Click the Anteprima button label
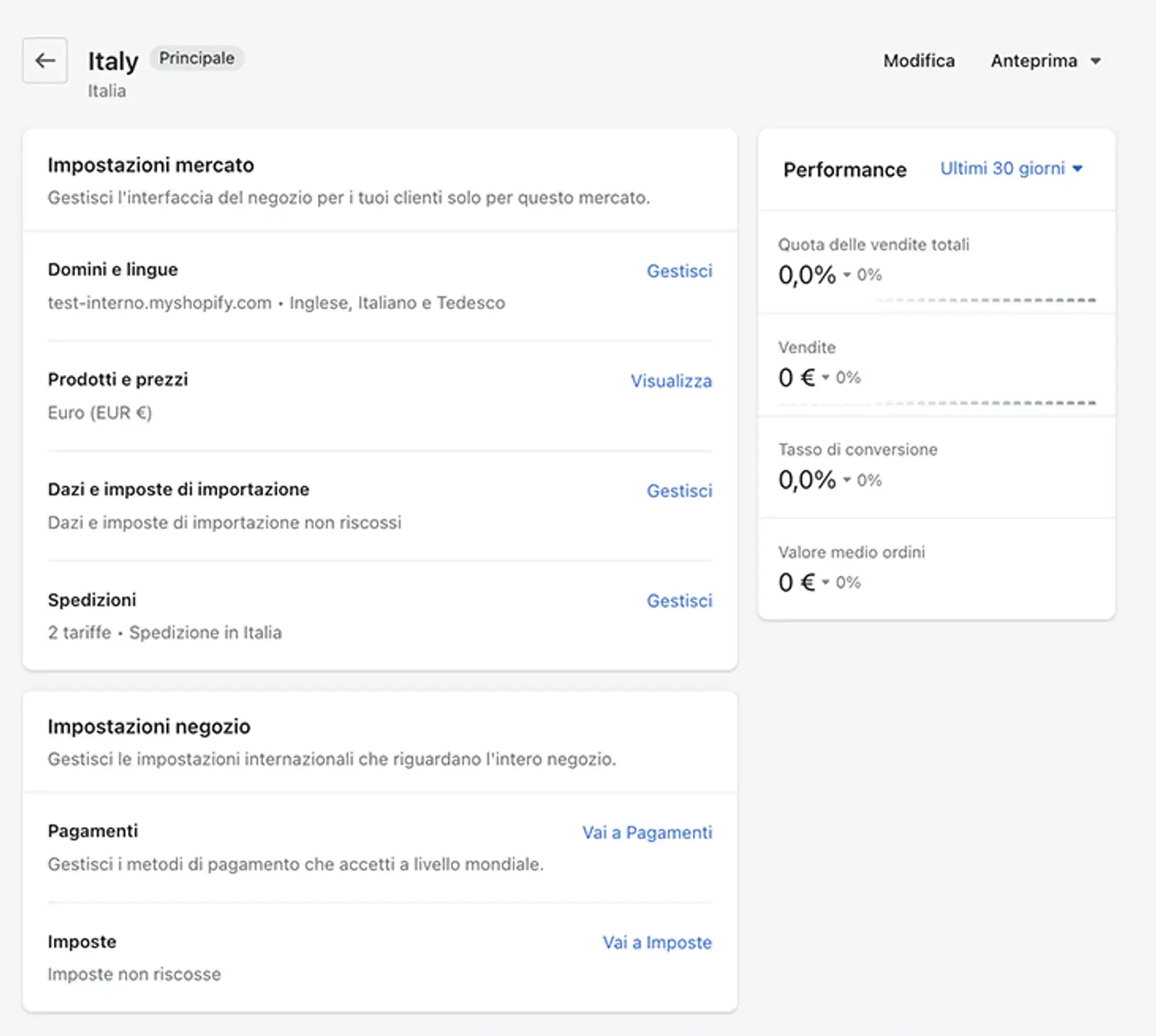Image resolution: width=1156 pixels, height=1036 pixels. 1033,61
